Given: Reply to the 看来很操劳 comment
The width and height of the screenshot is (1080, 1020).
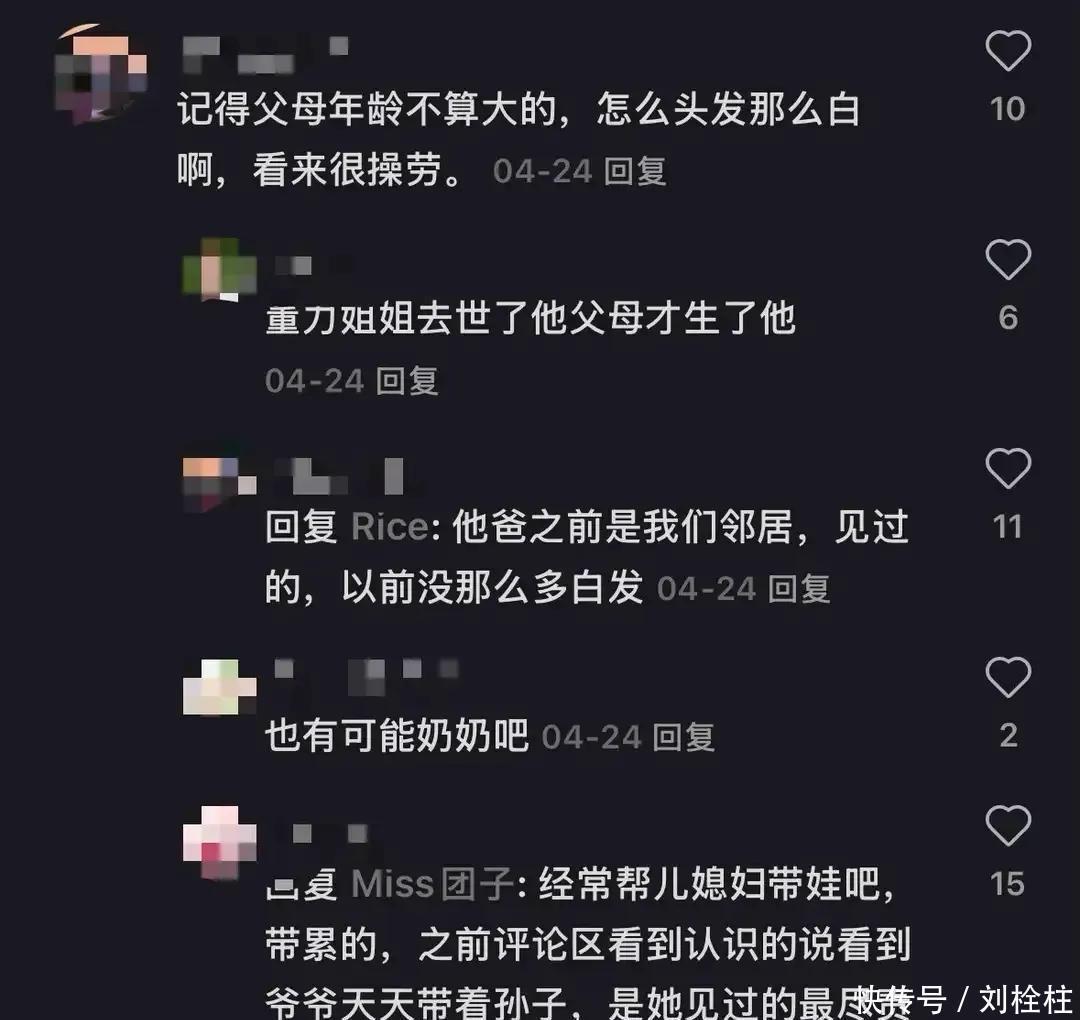Looking at the screenshot, I should (x=634, y=171).
